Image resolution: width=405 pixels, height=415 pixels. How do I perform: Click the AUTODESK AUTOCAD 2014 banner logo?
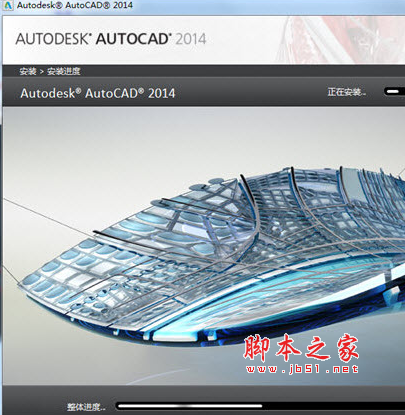click(111, 39)
